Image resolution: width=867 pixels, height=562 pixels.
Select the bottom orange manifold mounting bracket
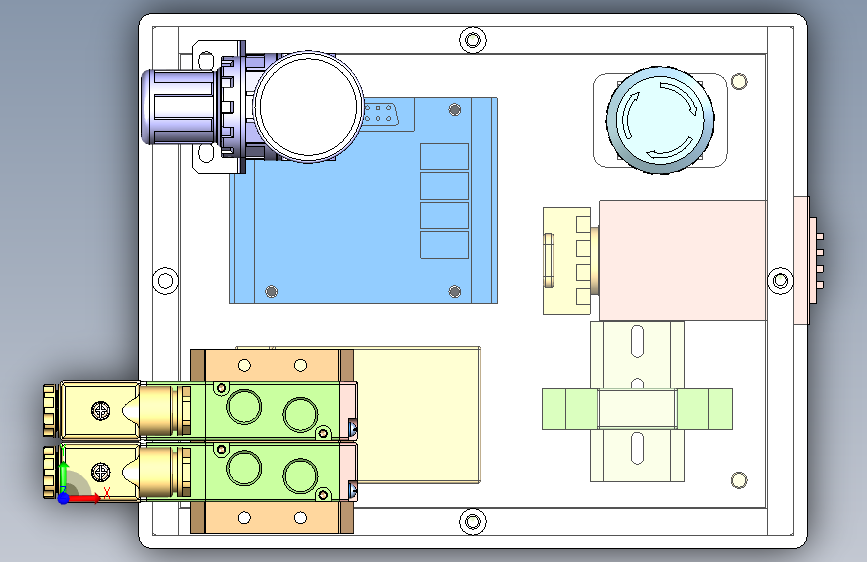(x=271, y=518)
